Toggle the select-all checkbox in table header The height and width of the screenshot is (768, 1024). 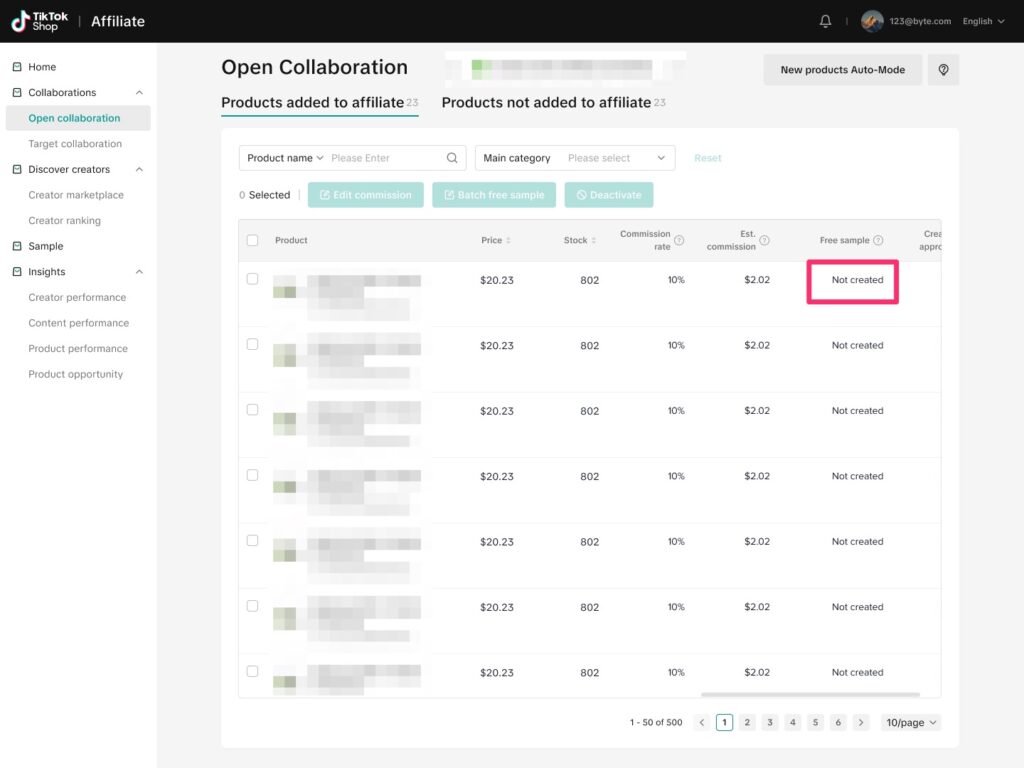(253, 240)
